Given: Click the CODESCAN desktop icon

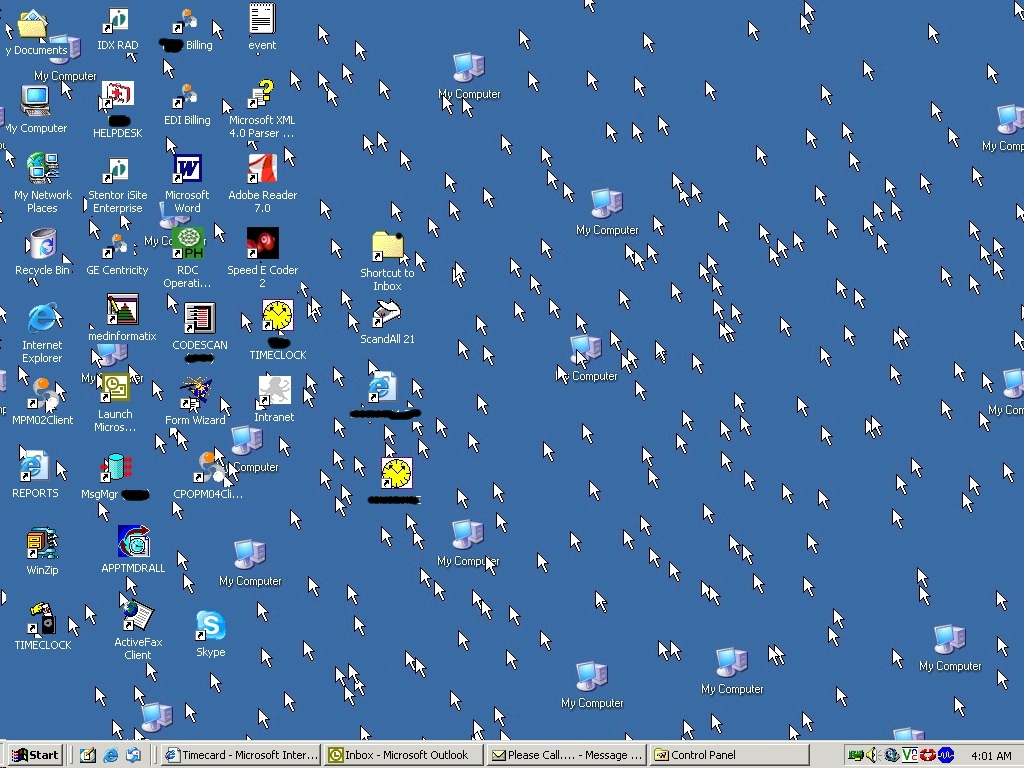Looking at the screenshot, I should pos(199,320).
